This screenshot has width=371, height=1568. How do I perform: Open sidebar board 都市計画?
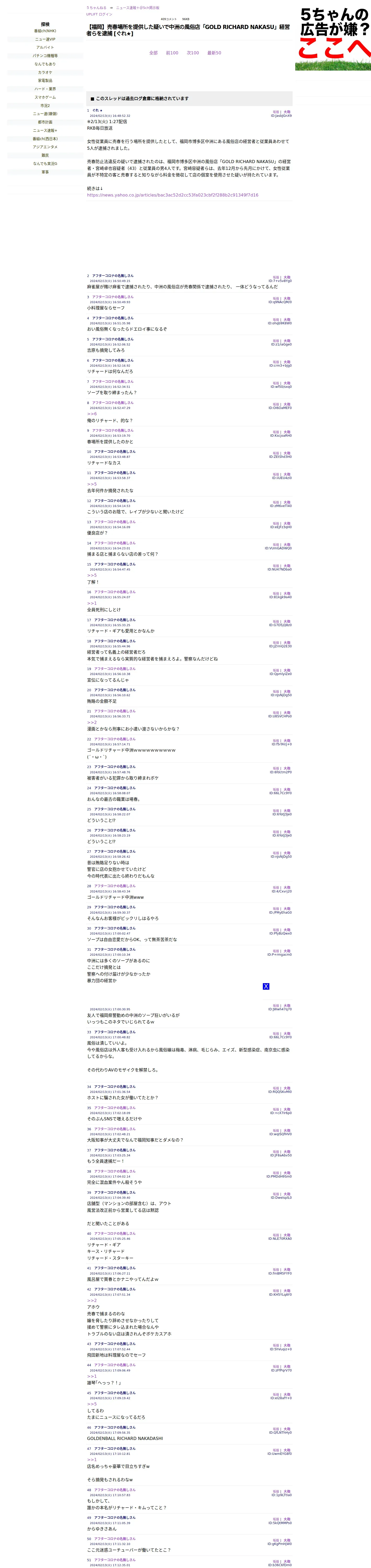pyautogui.click(x=45, y=122)
